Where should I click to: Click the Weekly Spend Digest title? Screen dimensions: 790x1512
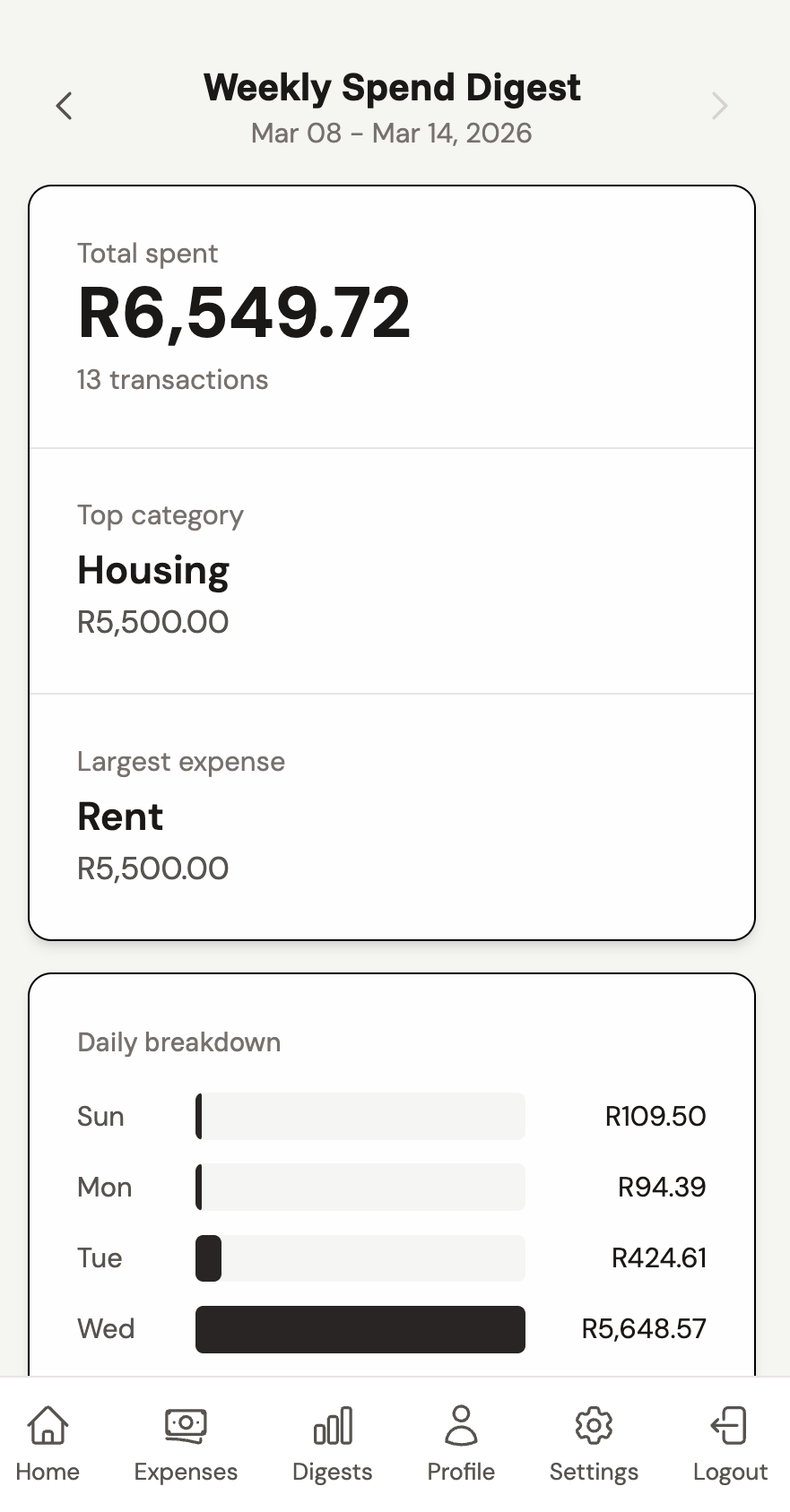392,88
